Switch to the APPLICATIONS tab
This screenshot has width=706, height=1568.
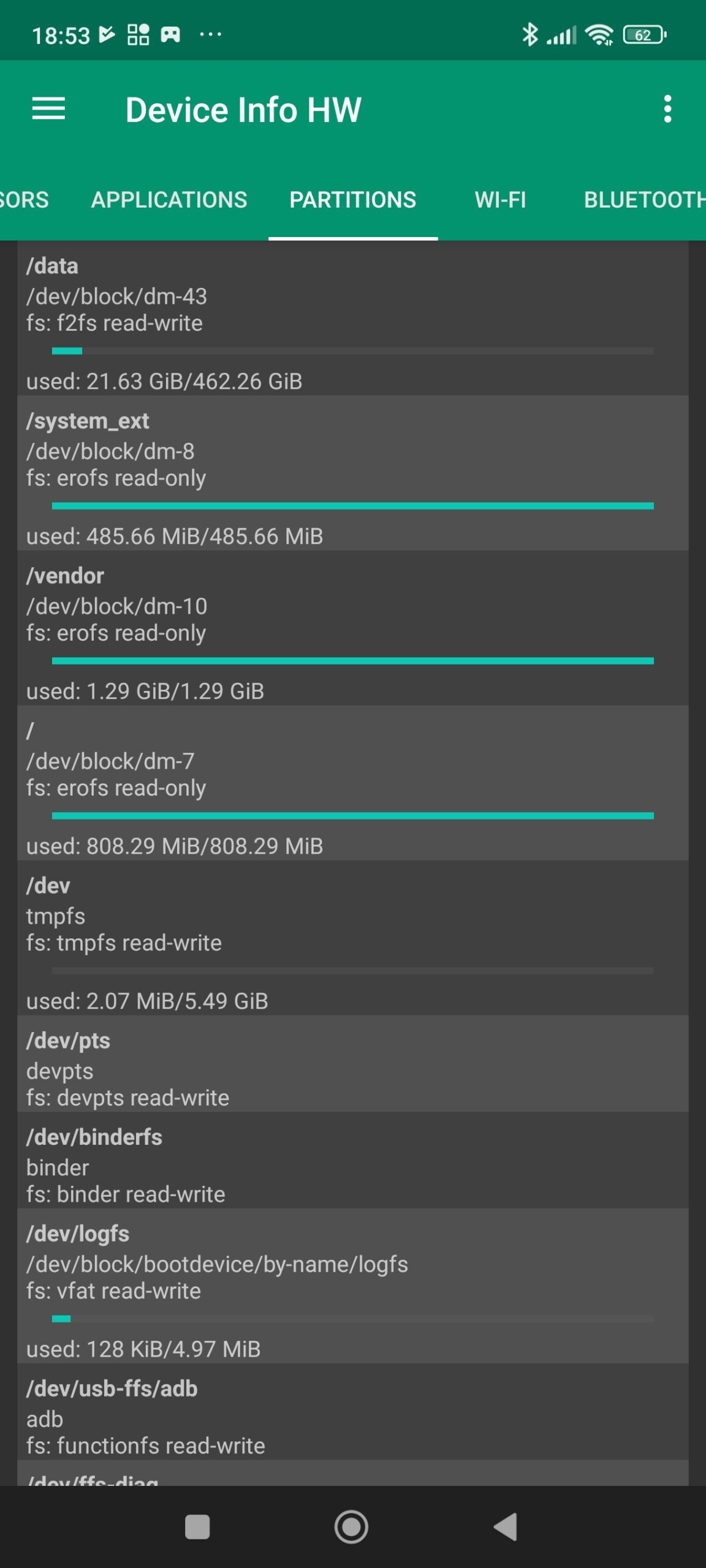coord(169,200)
